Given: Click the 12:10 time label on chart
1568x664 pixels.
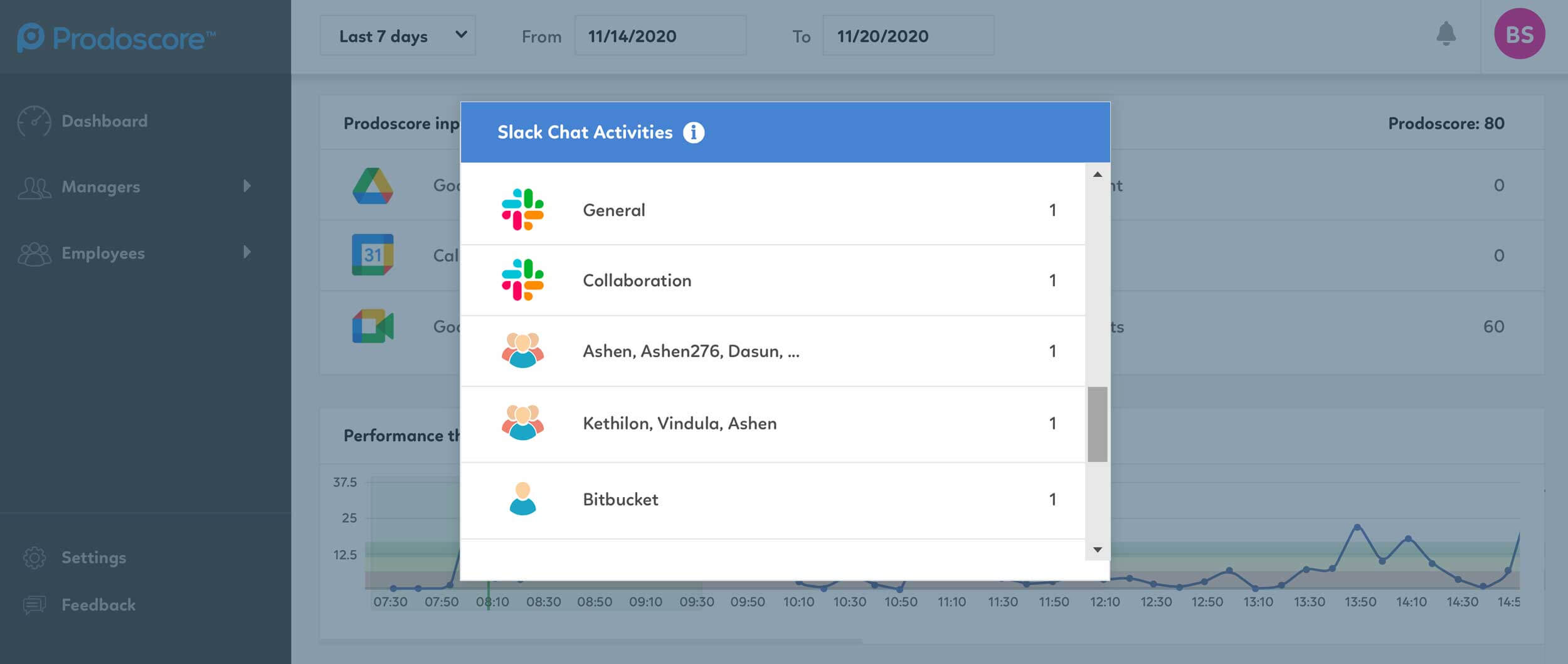Looking at the screenshot, I should 1104,602.
